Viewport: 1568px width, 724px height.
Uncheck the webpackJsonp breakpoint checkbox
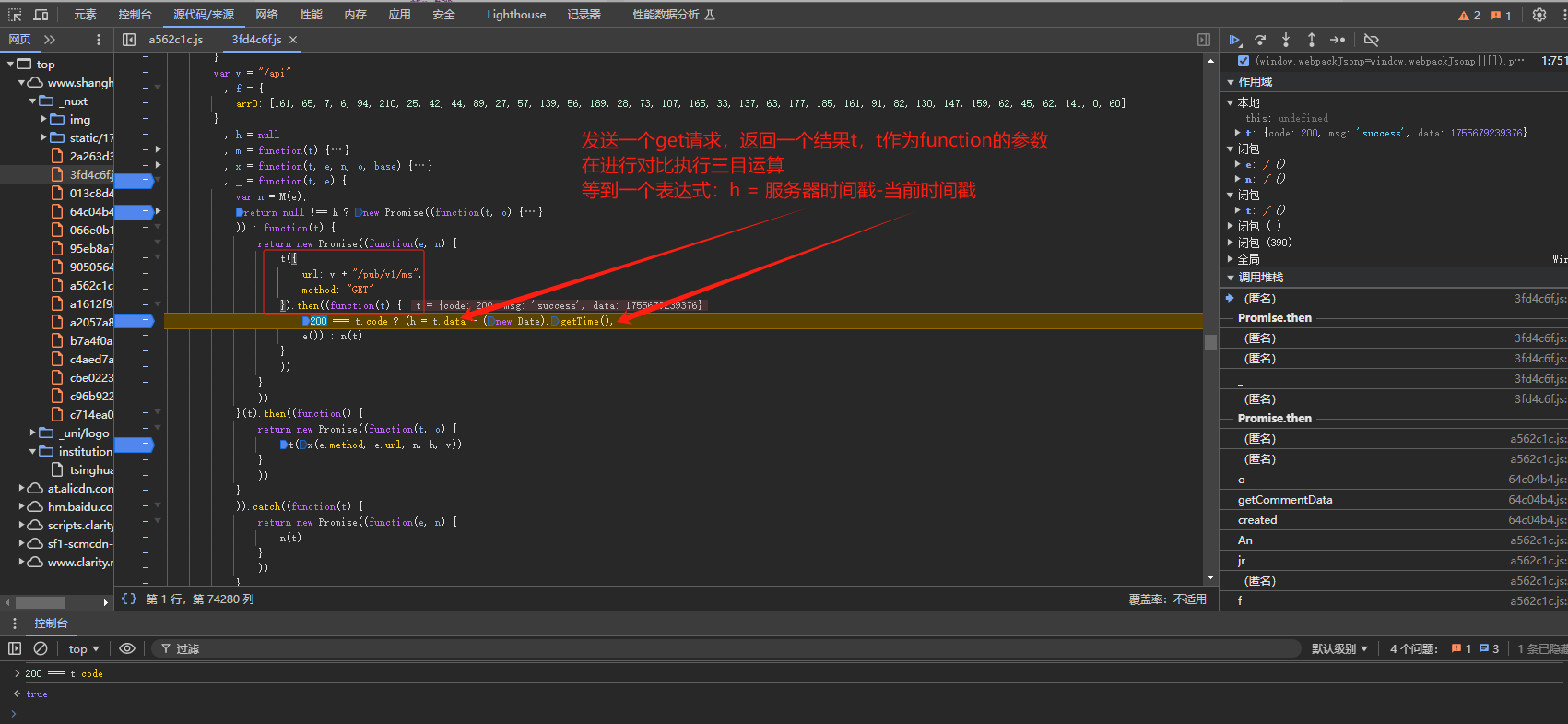tap(1244, 61)
